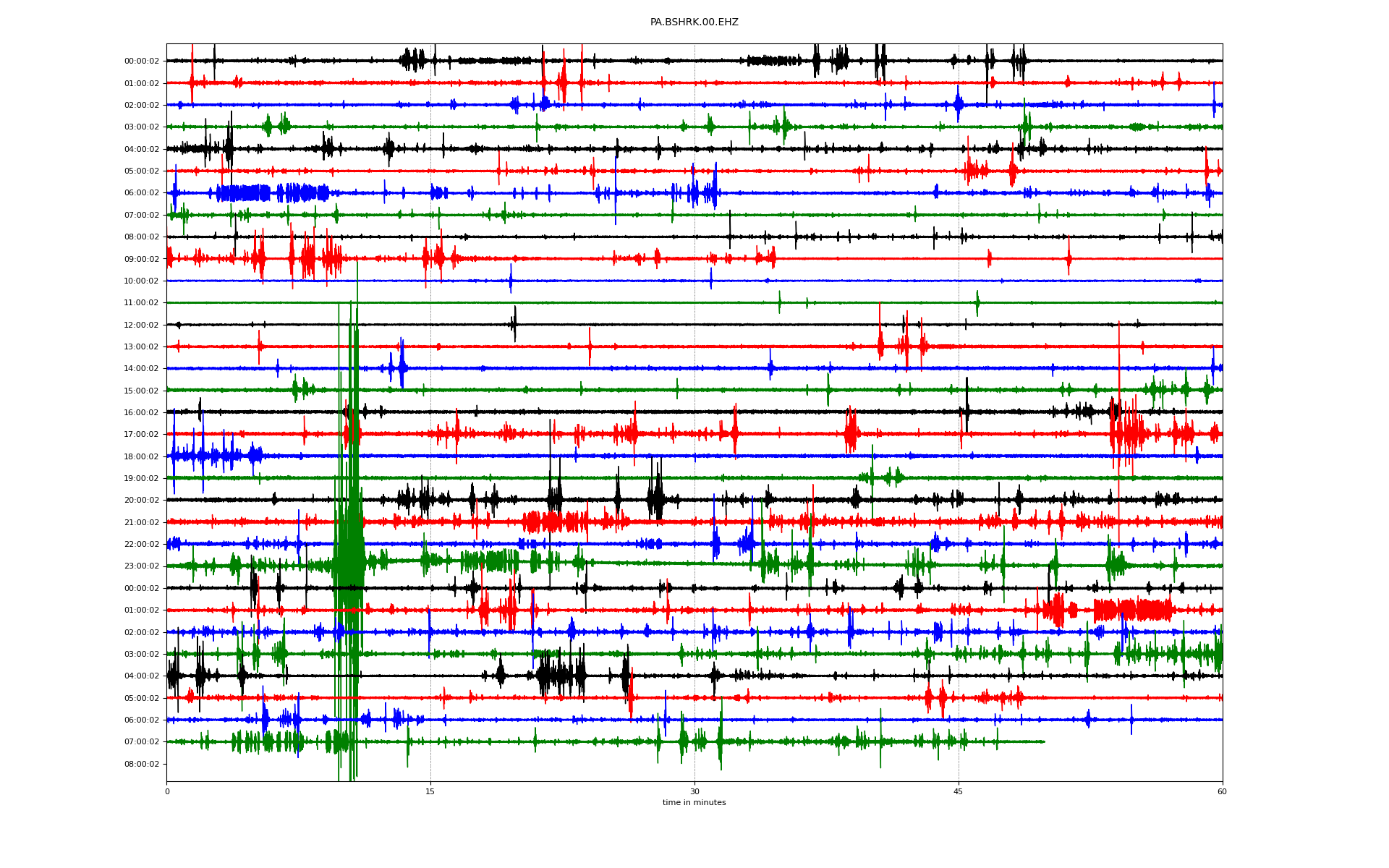Choose the 13:00:02 row label
This screenshot has height=868, width=1389.
pos(141,346)
